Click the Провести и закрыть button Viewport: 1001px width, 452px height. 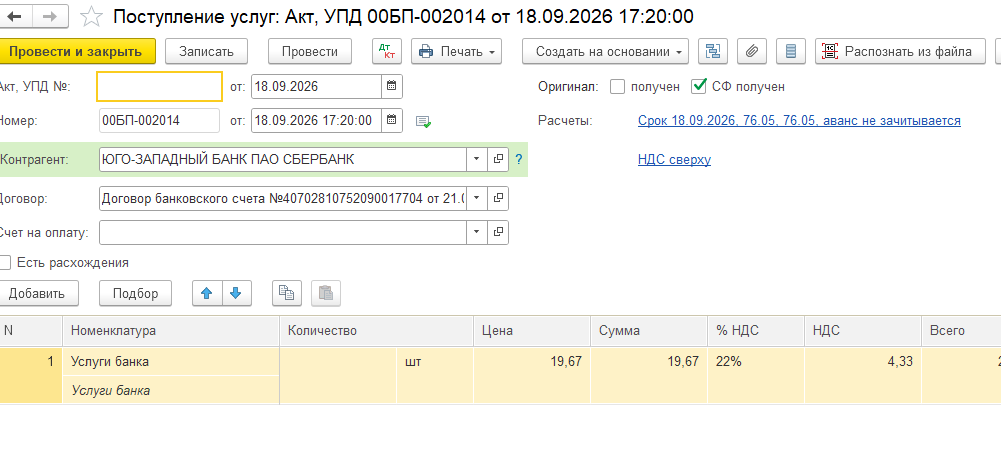pyautogui.click(x=75, y=52)
